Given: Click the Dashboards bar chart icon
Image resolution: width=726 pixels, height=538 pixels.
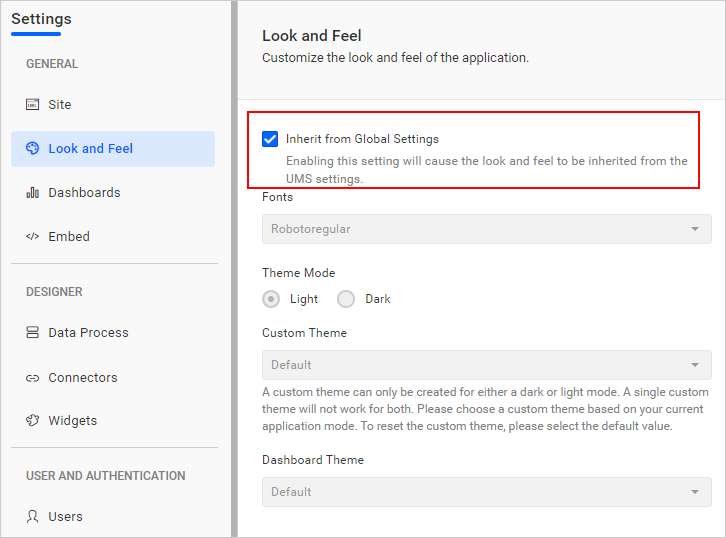Looking at the screenshot, I should point(32,193).
